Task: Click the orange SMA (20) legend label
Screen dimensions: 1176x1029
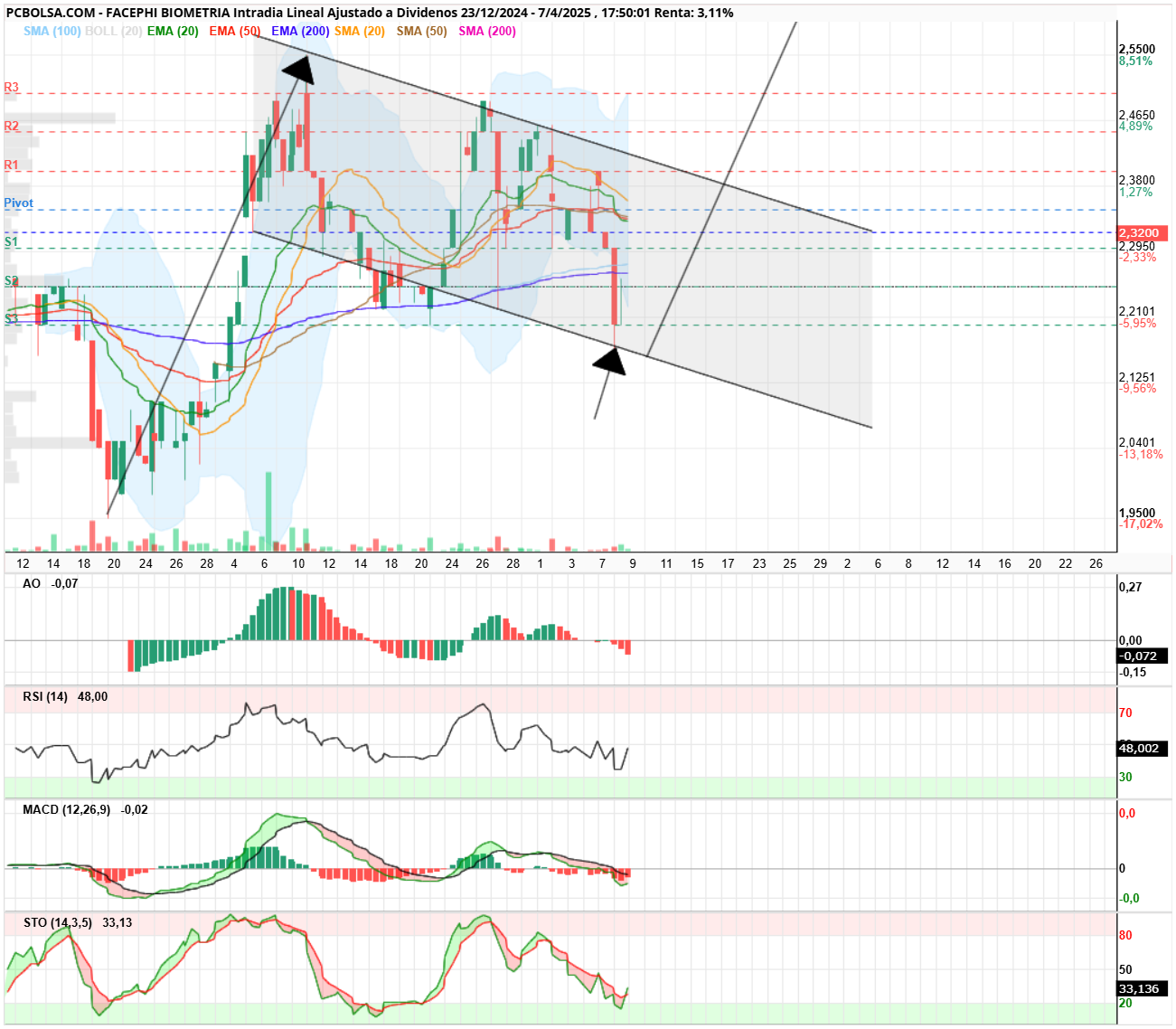Action: (x=360, y=31)
